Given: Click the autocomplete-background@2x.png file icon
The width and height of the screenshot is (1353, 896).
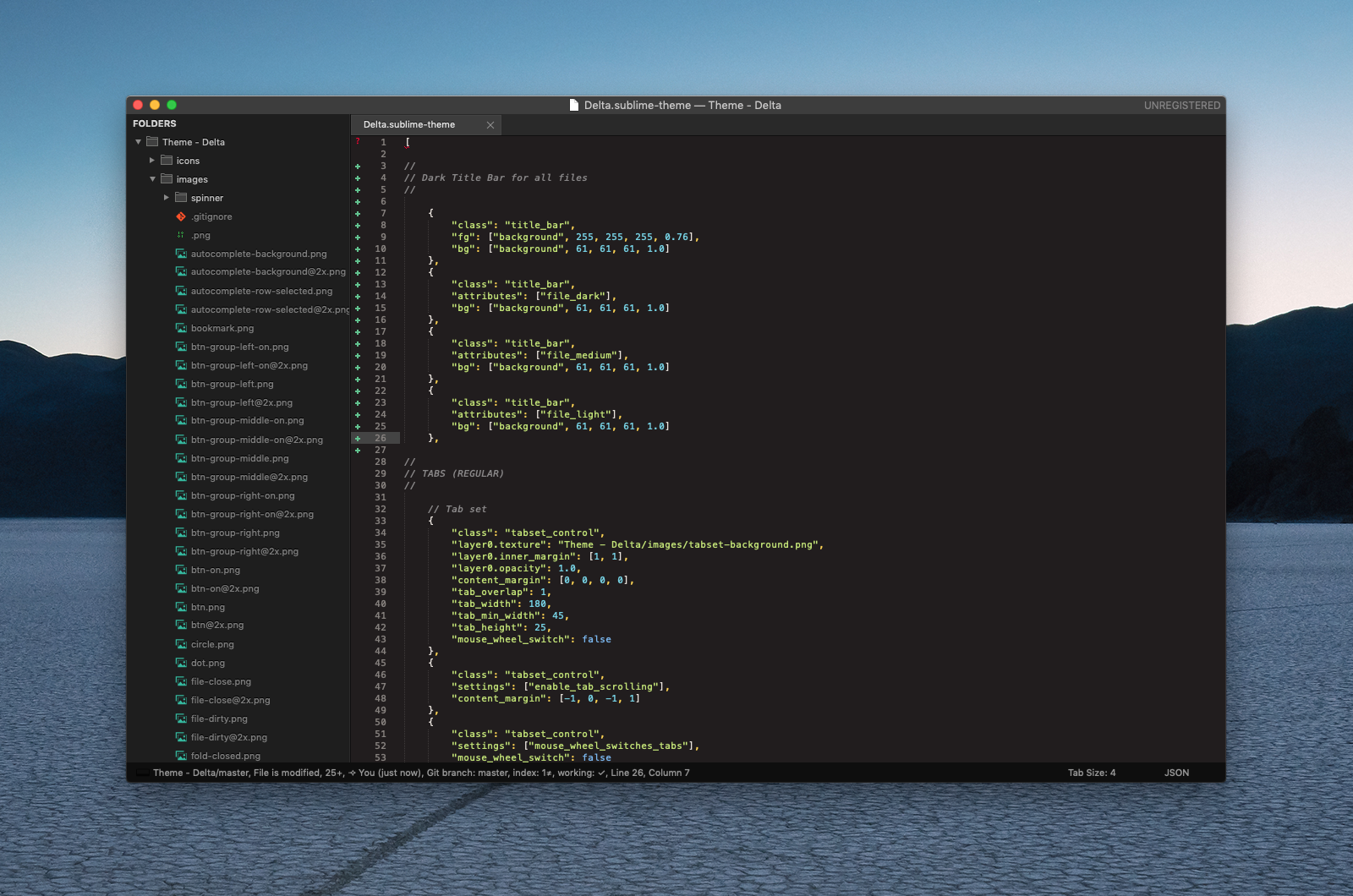Looking at the screenshot, I should pyautogui.click(x=181, y=272).
